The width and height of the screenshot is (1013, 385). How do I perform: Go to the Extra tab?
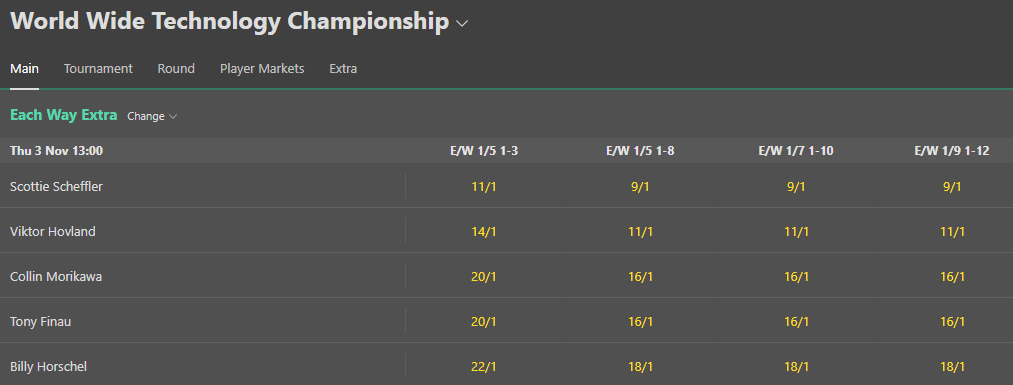343,68
